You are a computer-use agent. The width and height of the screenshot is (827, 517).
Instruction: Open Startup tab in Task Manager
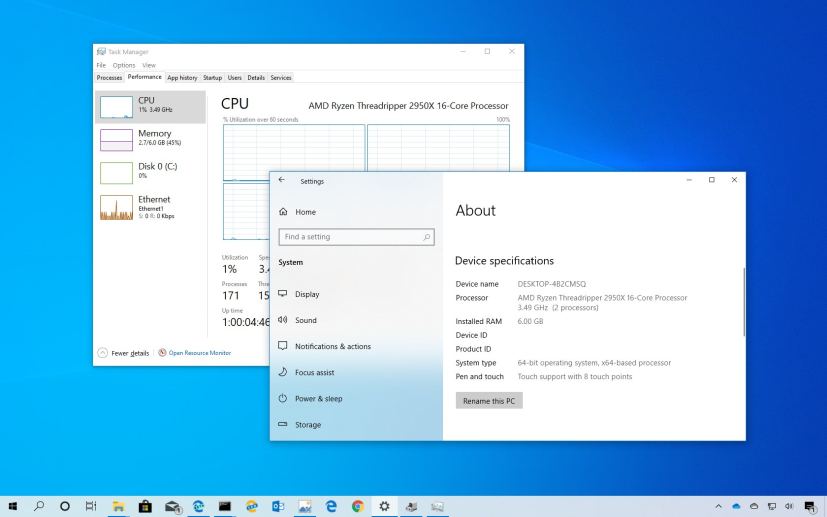[213, 78]
